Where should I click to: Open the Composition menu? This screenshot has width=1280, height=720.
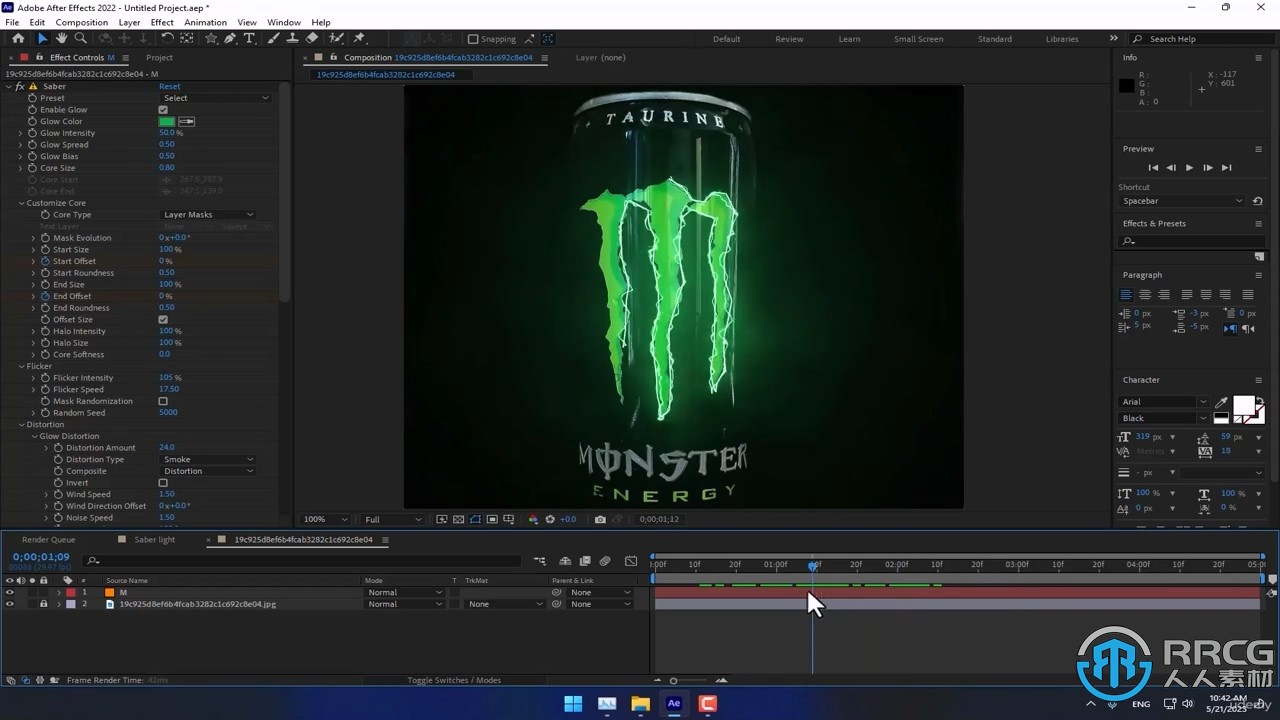point(82,22)
